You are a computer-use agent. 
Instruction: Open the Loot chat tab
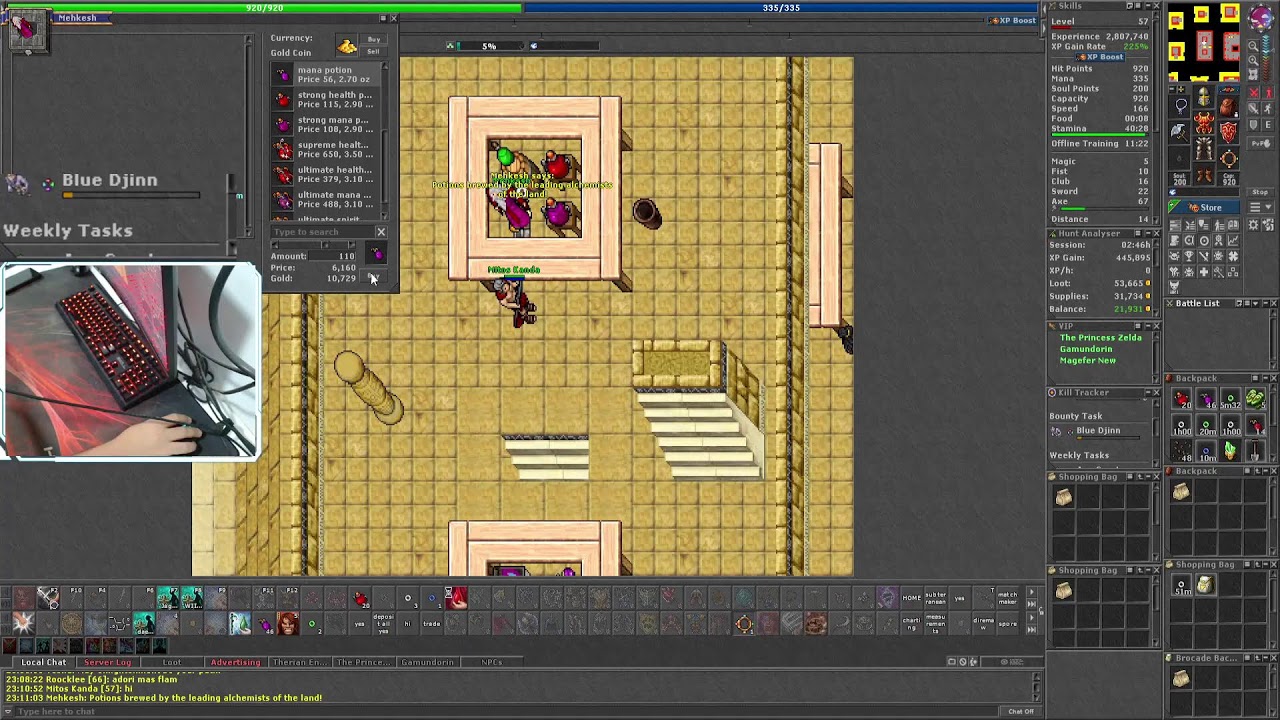pos(172,662)
